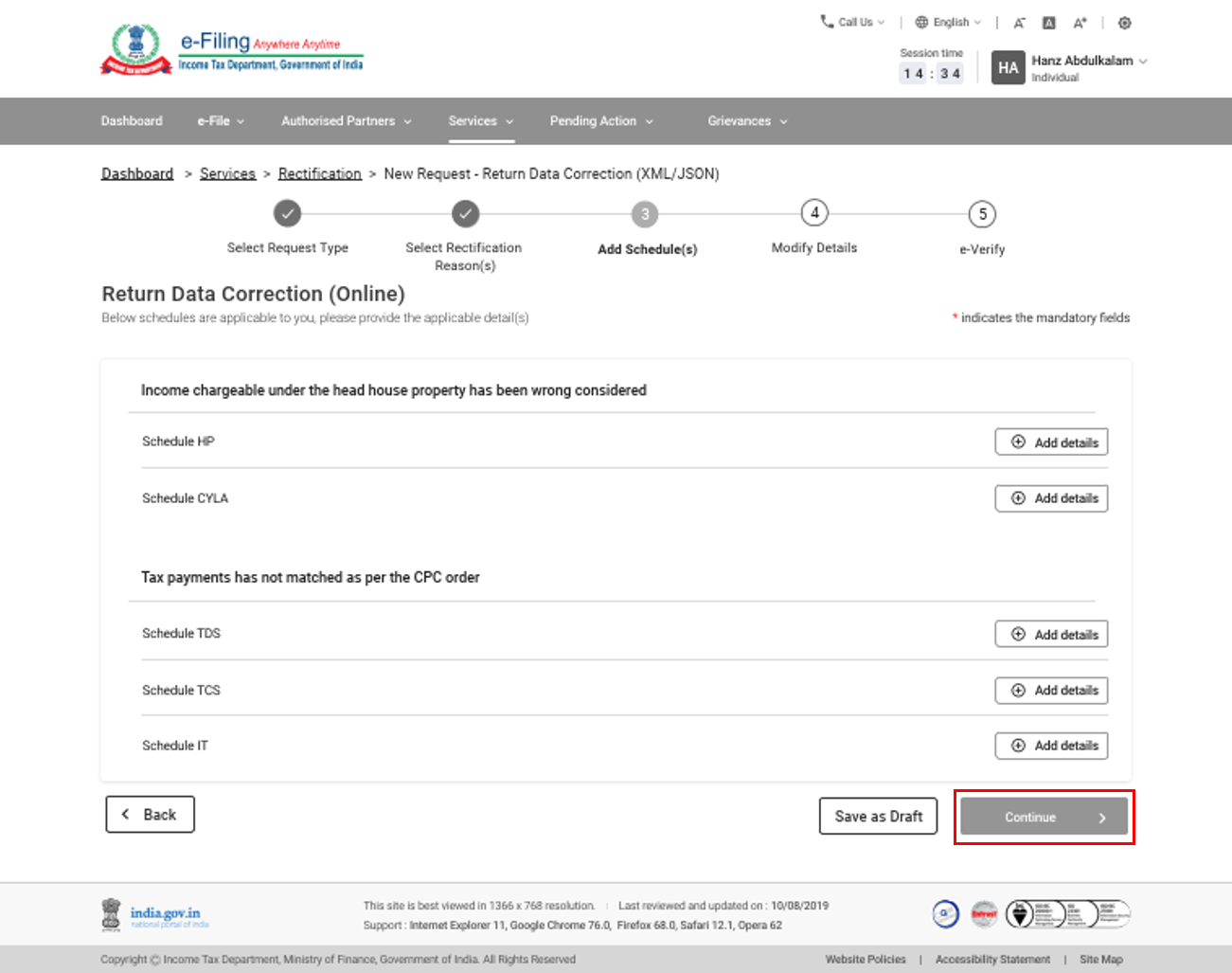Toggle the contrast/theme settings icon

pyautogui.click(x=1124, y=23)
